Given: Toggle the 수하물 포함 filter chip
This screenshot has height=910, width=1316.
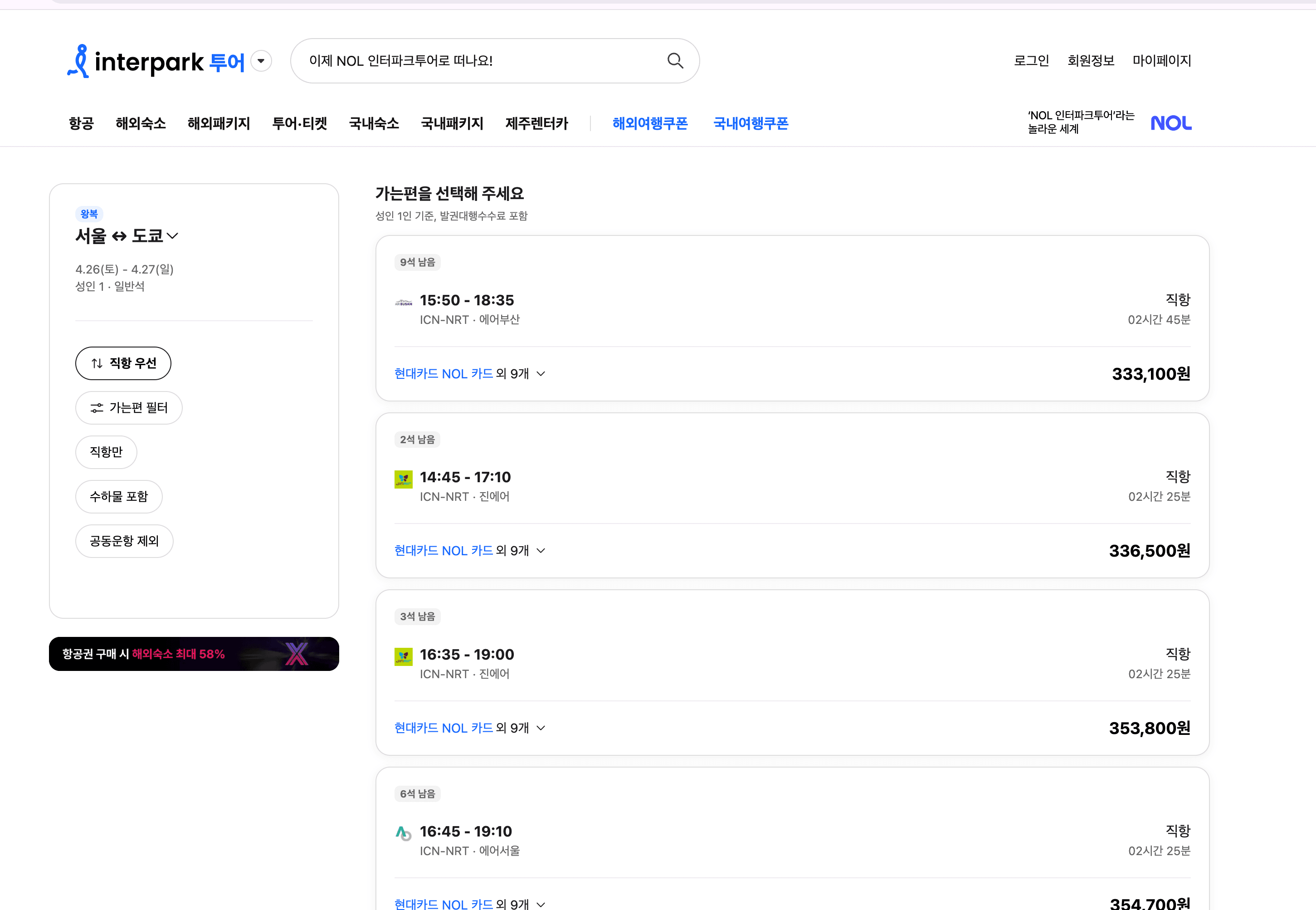Looking at the screenshot, I should point(118,497).
